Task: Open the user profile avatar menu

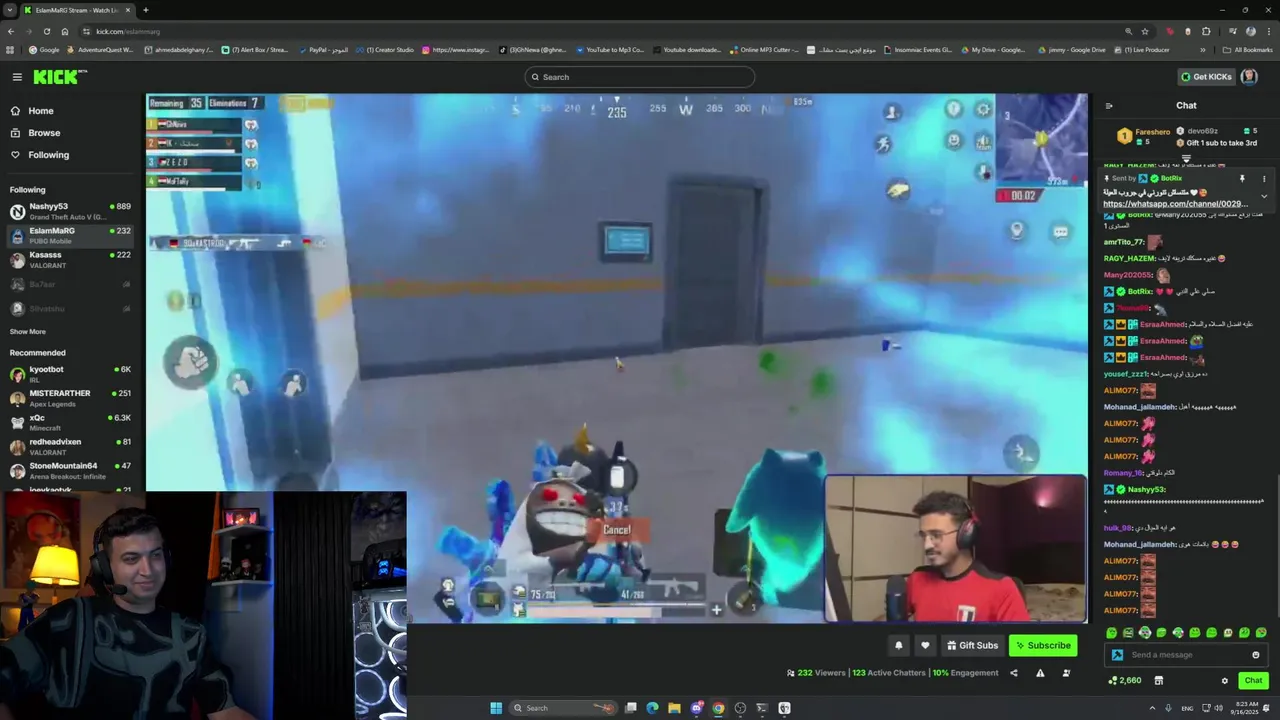Action: coord(1249,77)
